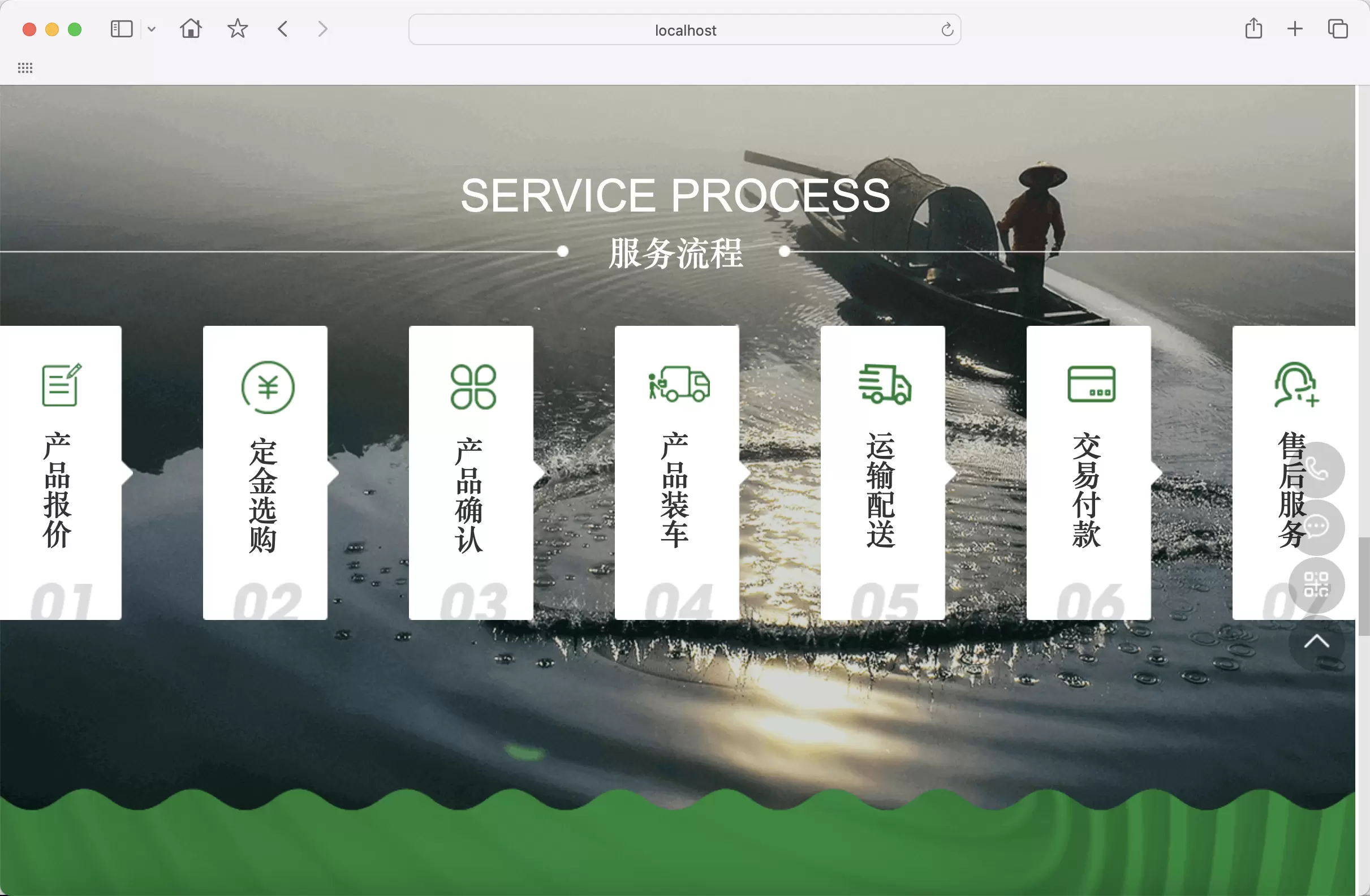Click the 服务流程 subtitle
The width and height of the screenshot is (1370, 896).
coord(676,253)
